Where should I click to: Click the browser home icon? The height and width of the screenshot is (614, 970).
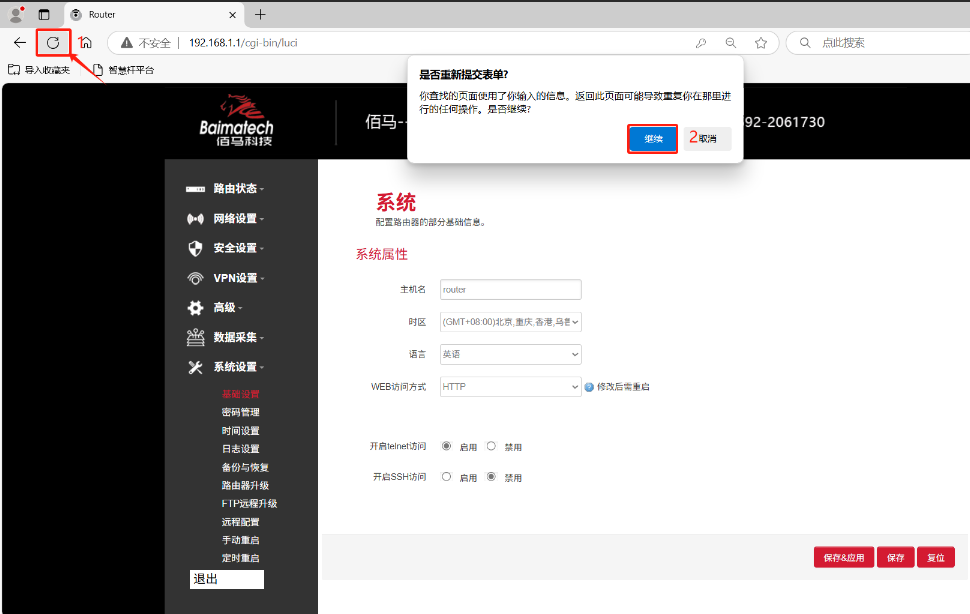(86, 42)
